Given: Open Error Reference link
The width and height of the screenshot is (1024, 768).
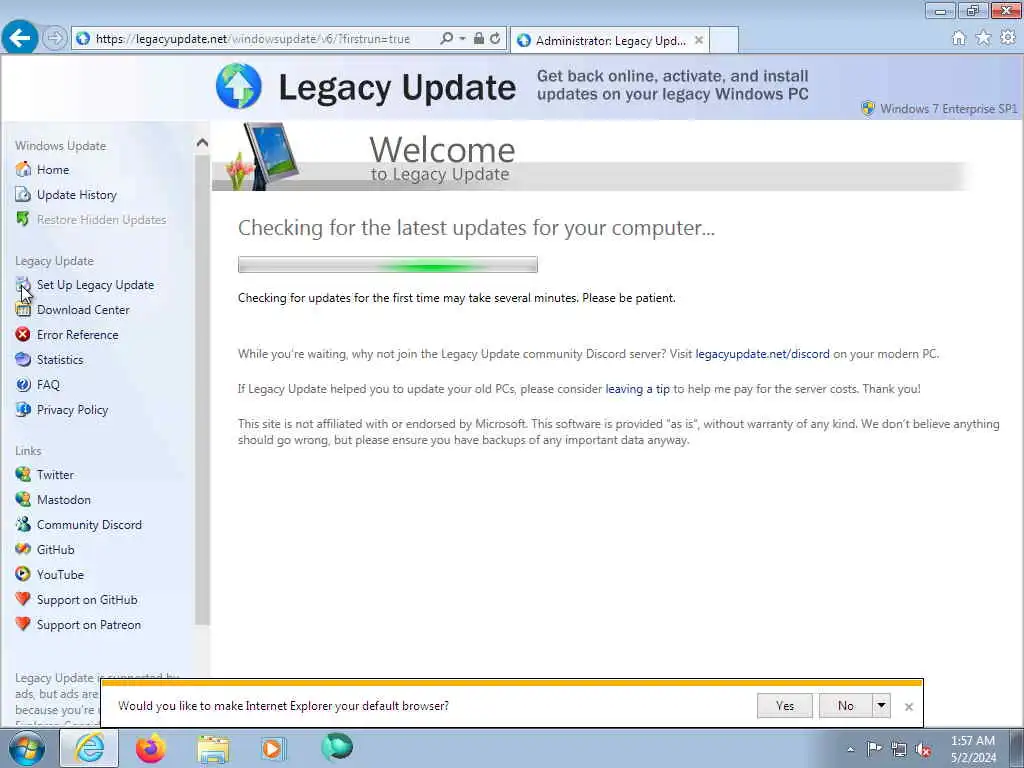Looking at the screenshot, I should point(78,334).
